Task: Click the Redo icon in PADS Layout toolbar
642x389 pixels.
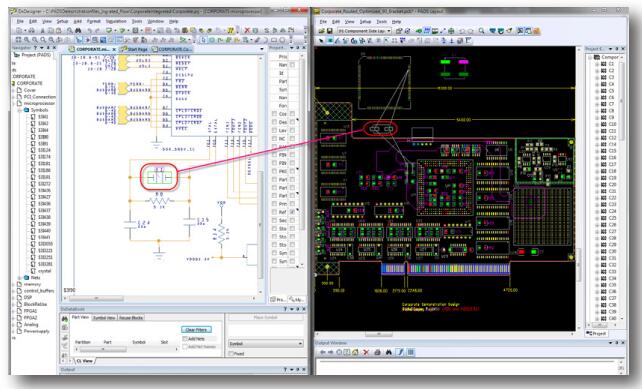Action: [x=470, y=31]
